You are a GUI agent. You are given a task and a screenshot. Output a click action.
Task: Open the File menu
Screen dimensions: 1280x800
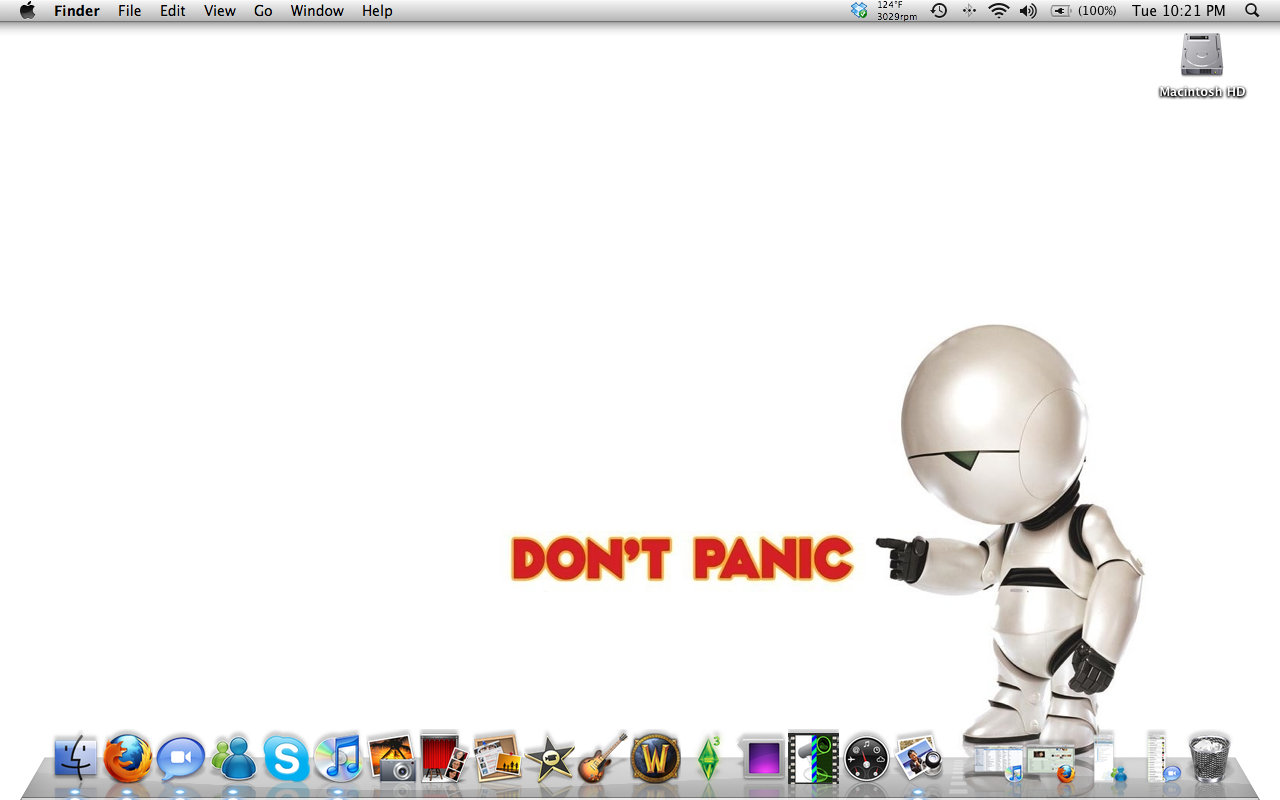[130, 11]
